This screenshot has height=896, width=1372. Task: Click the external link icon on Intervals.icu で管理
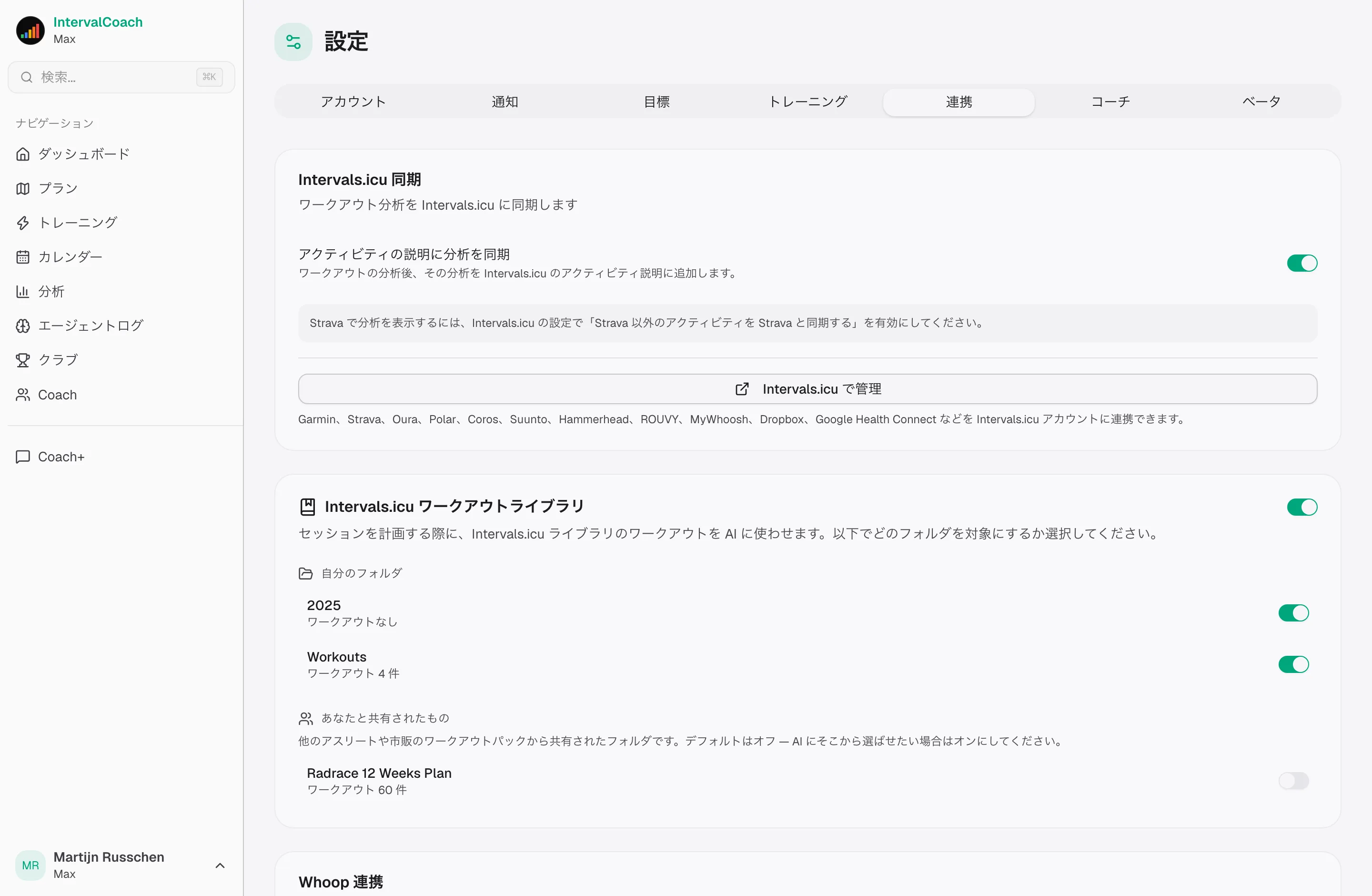[x=742, y=389]
